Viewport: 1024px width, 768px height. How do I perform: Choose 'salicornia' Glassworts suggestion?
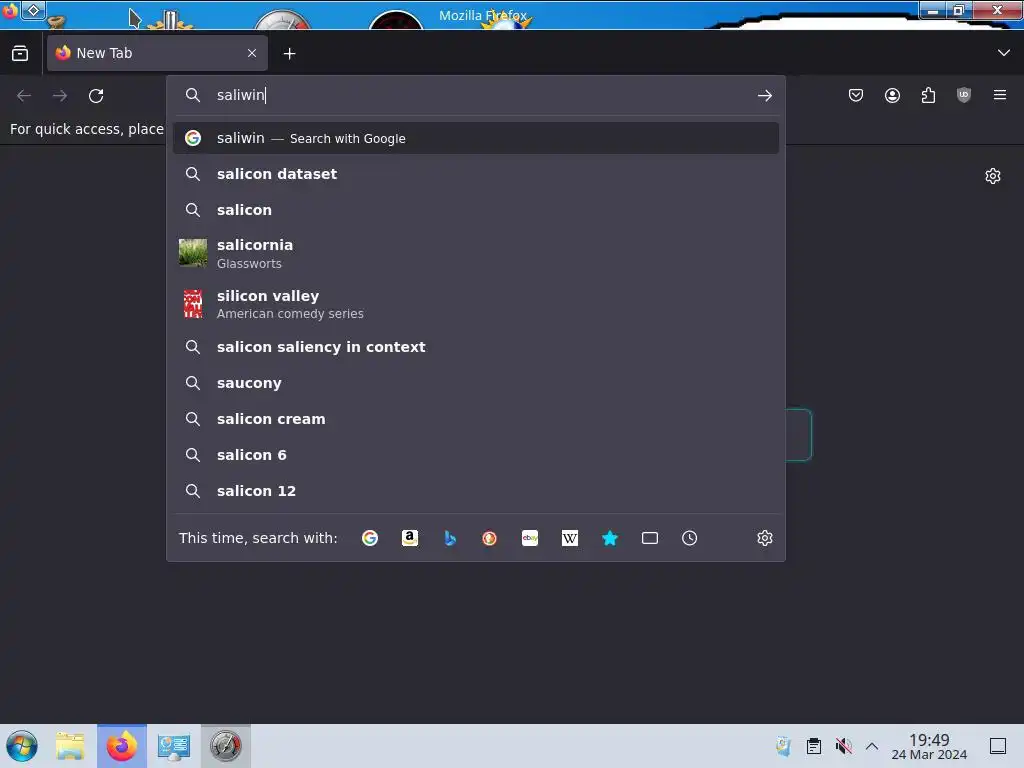pyautogui.click(x=475, y=253)
